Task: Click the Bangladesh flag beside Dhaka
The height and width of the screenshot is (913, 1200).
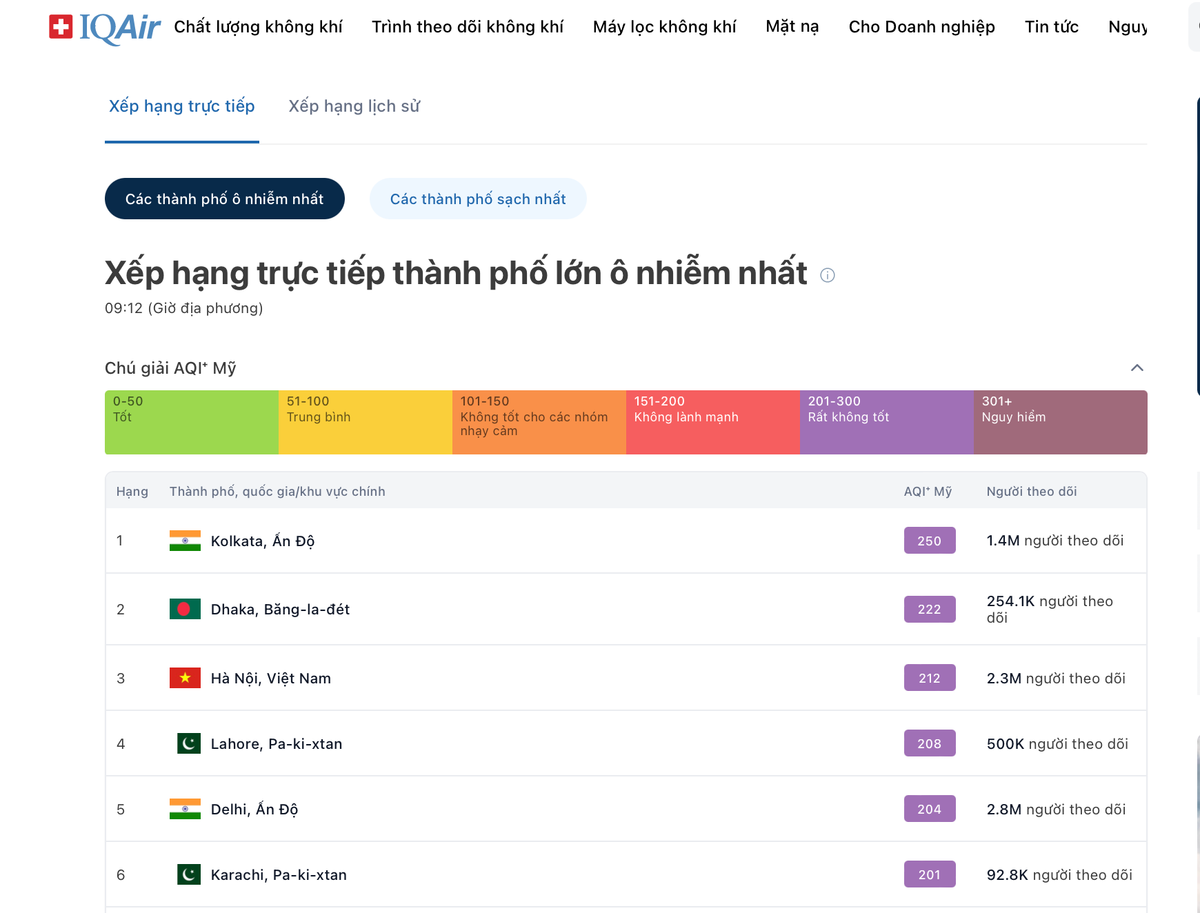Action: [186, 608]
